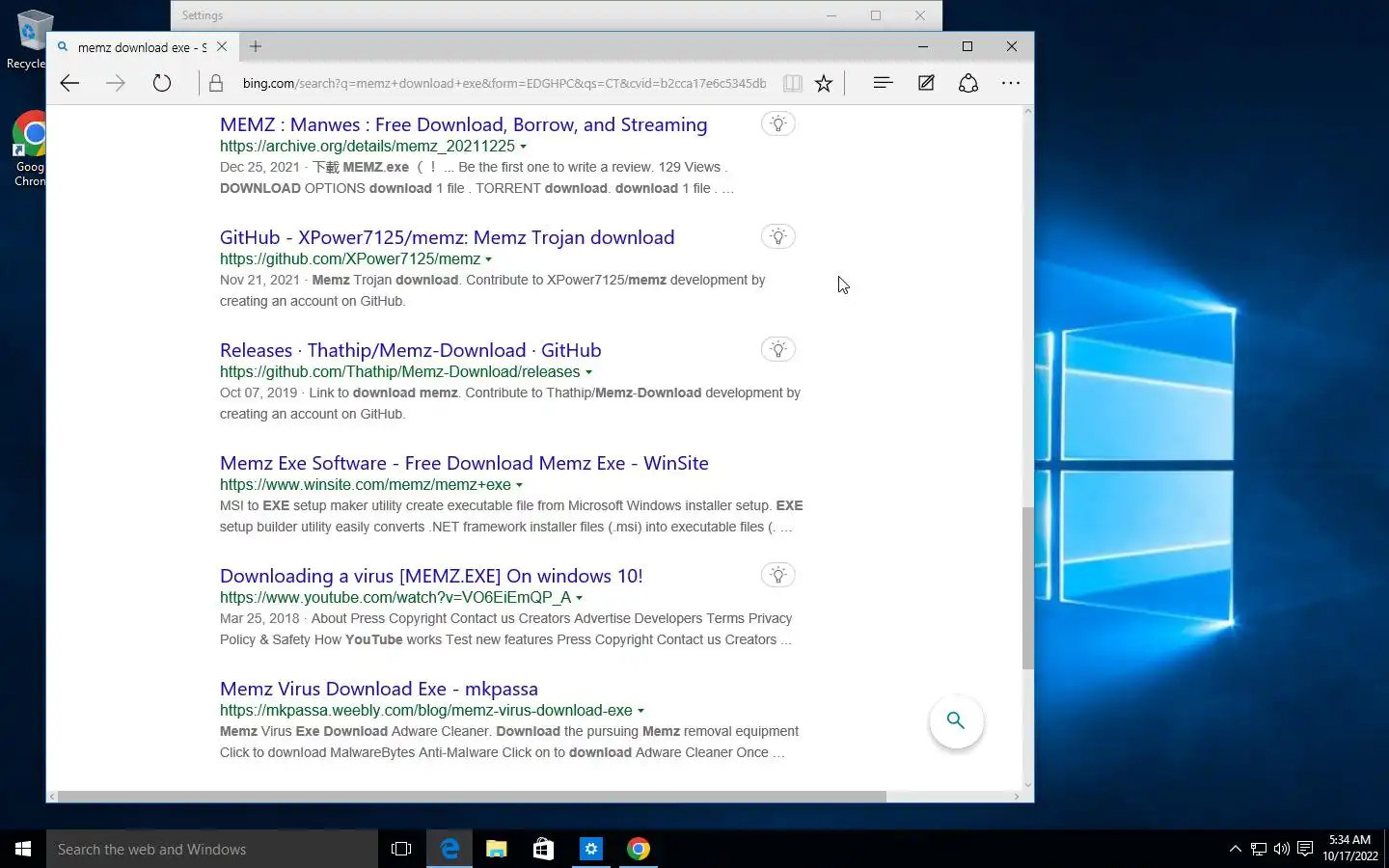
Task: Open File Explorer from taskbar
Action: click(x=496, y=849)
